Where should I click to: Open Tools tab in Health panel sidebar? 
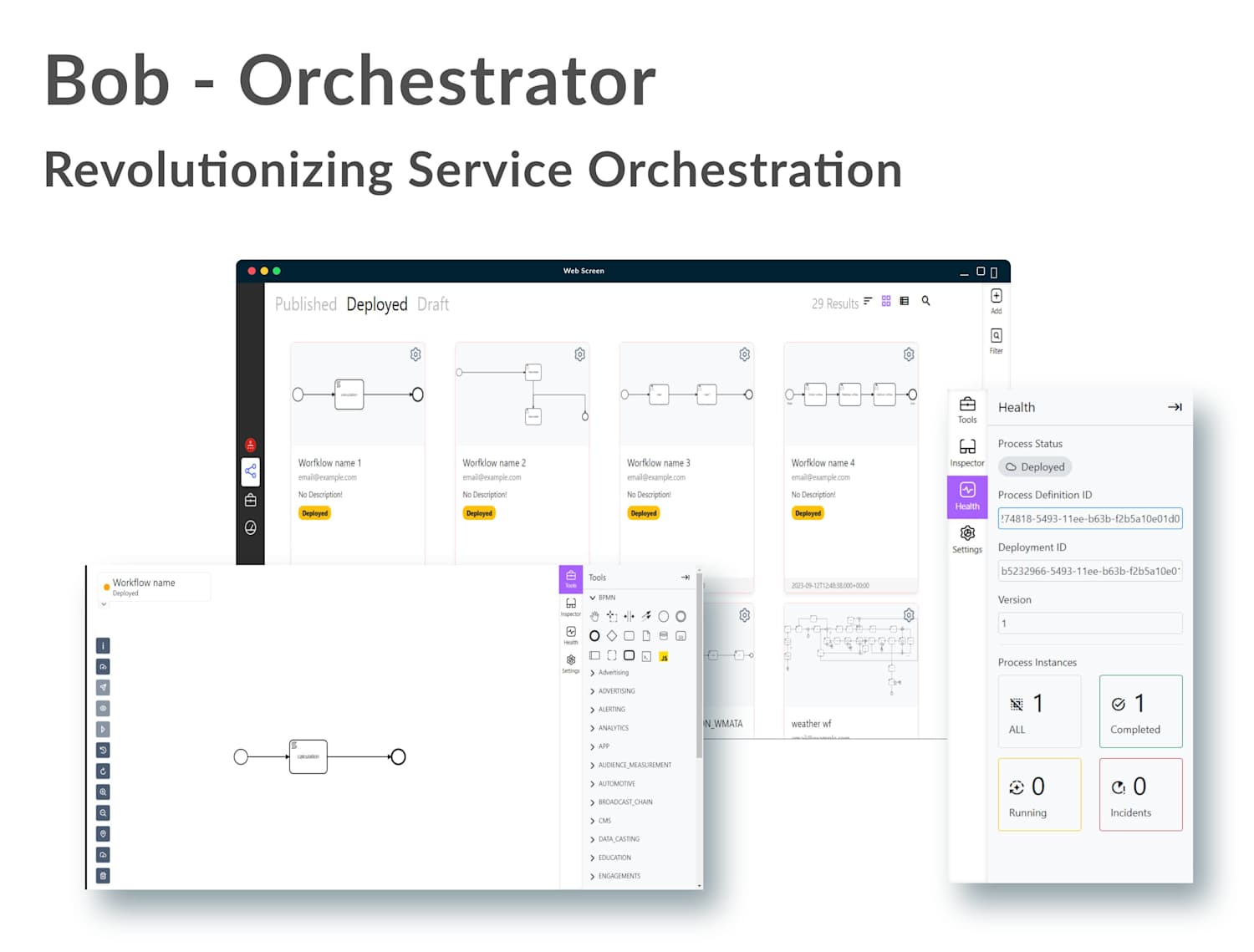point(967,410)
